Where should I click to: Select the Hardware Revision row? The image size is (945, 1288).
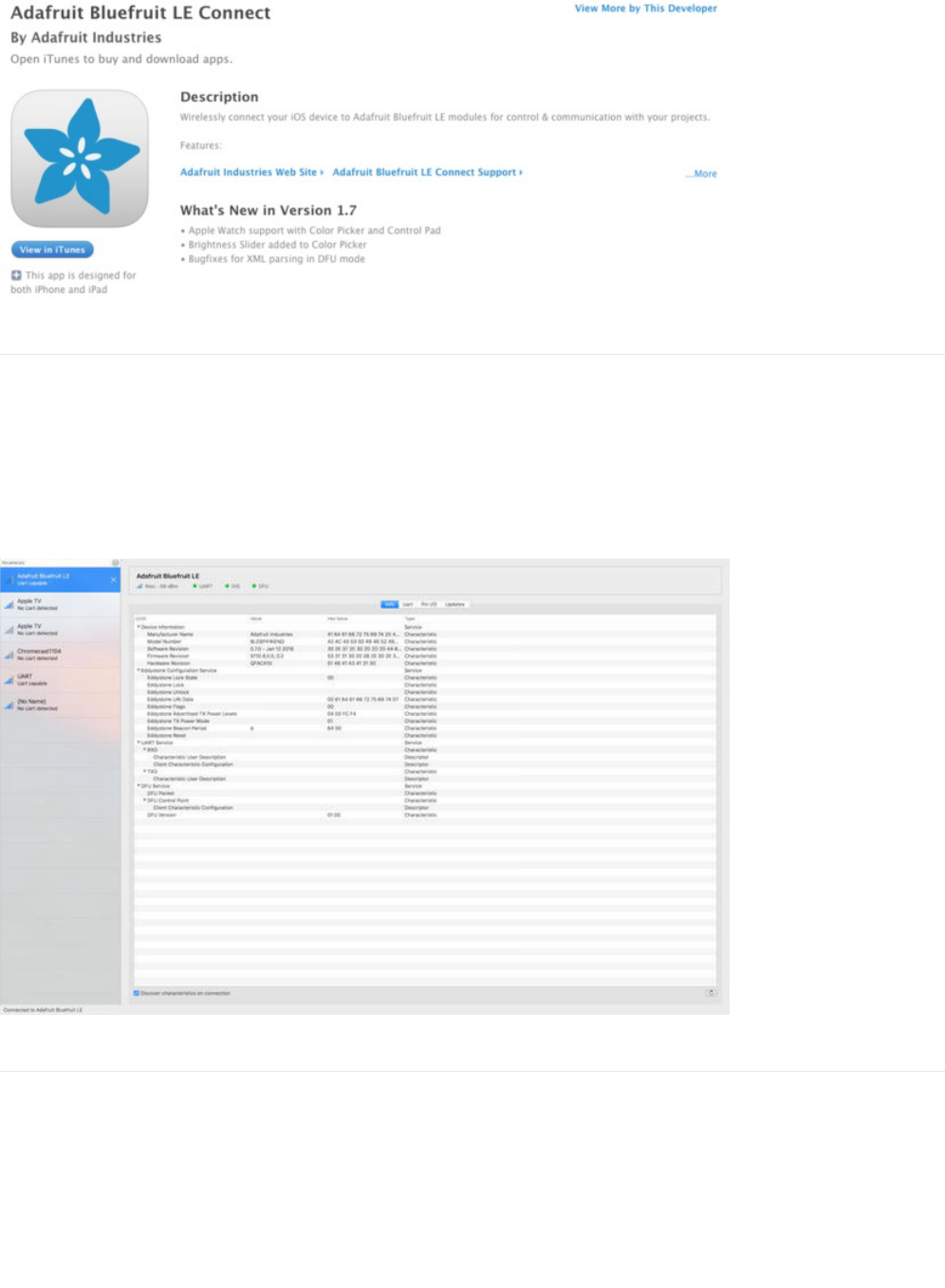(425, 663)
